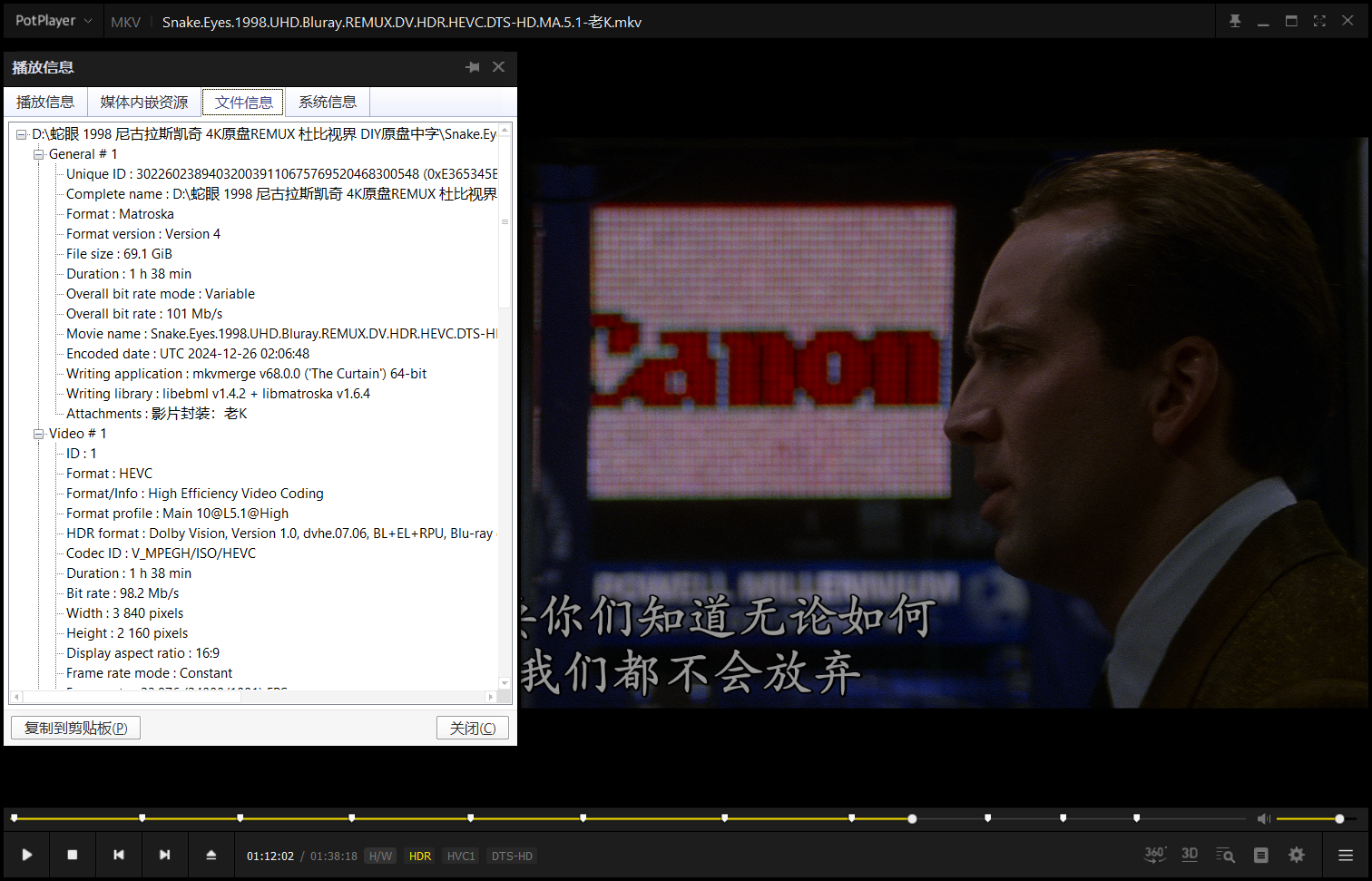Image resolution: width=1372 pixels, height=881 pixels.
Task: Mute audio with the speaker icon
Action: tap(1263, 818)
